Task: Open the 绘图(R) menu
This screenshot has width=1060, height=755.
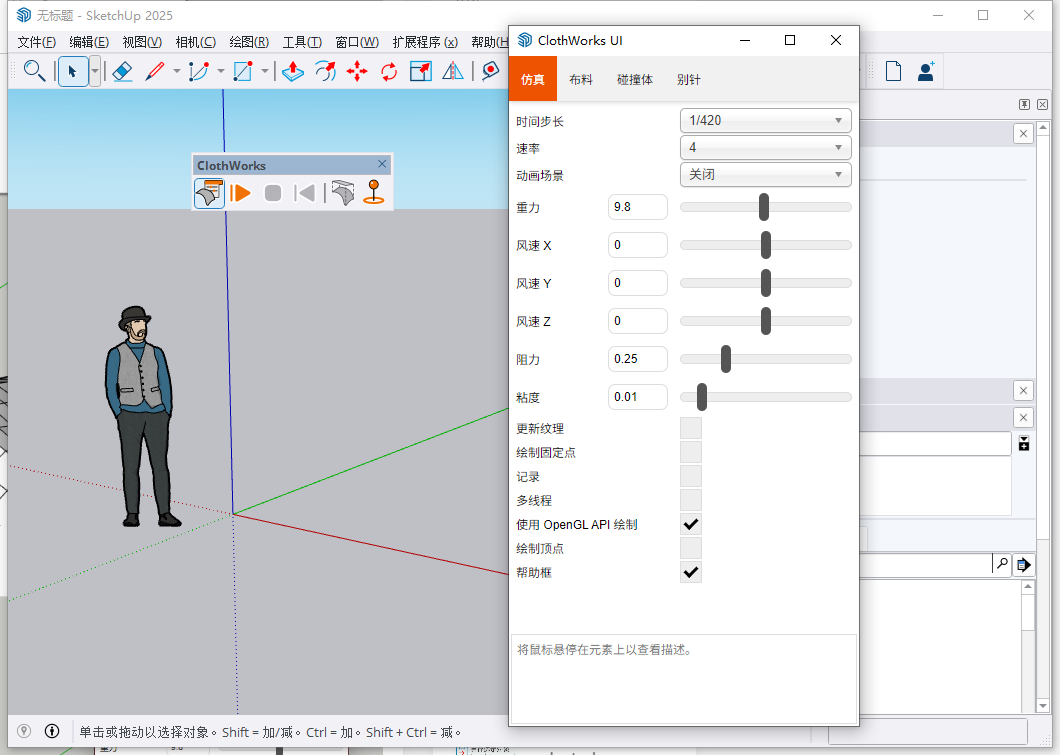Action: coord(249,42)
